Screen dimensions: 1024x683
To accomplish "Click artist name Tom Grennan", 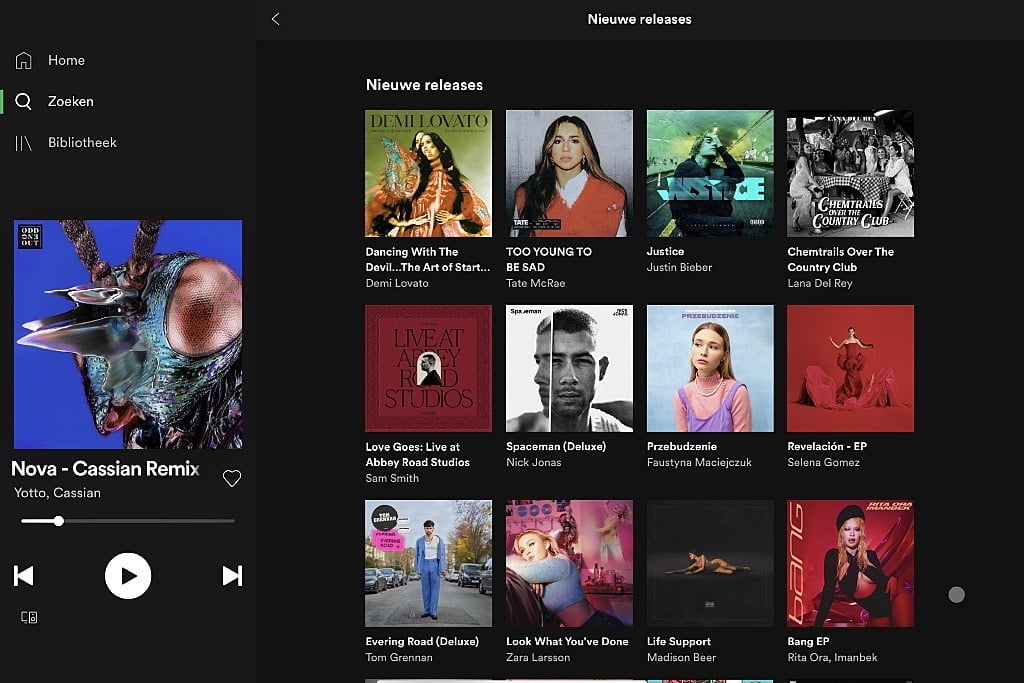I will pos(398,658).
